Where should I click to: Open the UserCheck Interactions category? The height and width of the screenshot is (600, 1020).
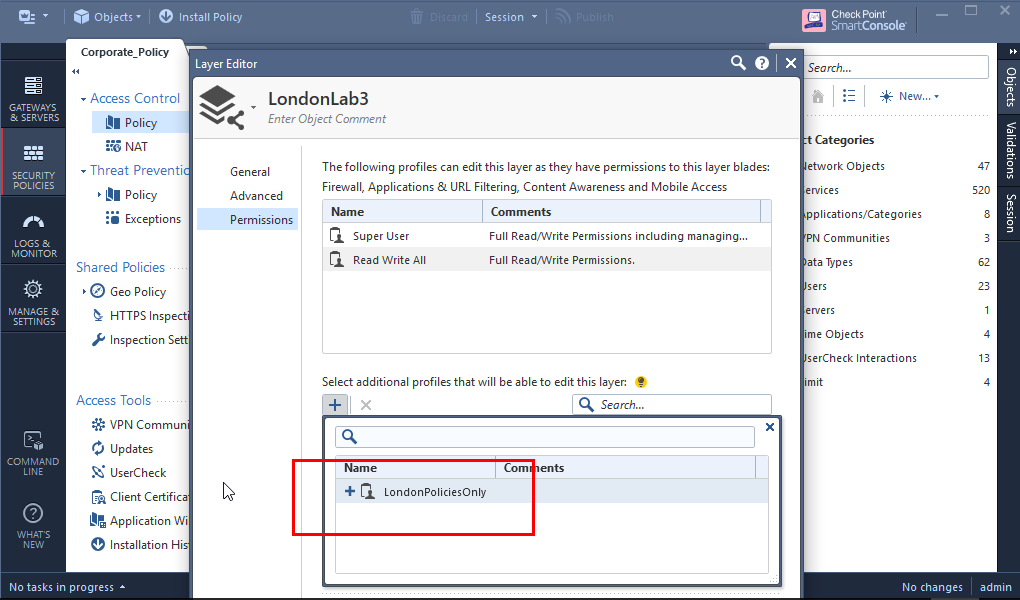(896, 358)
